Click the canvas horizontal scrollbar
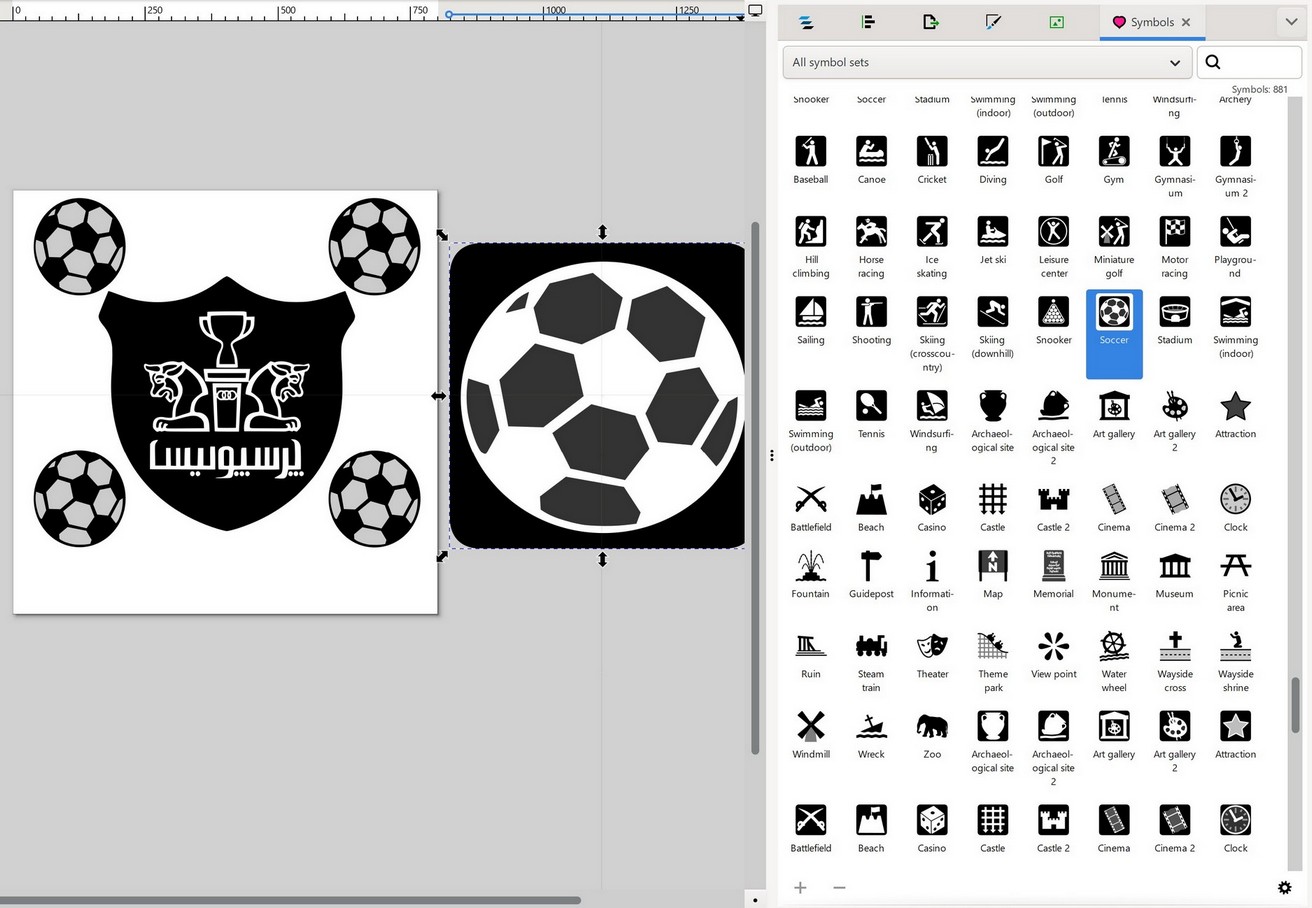 (x=291, y=900)
